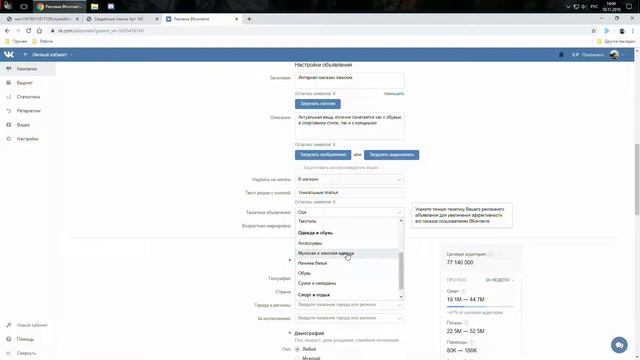Choose Аксессуары in the topic list
The height and width of the screenshot is (360, 640).
(x=347, y=243)
